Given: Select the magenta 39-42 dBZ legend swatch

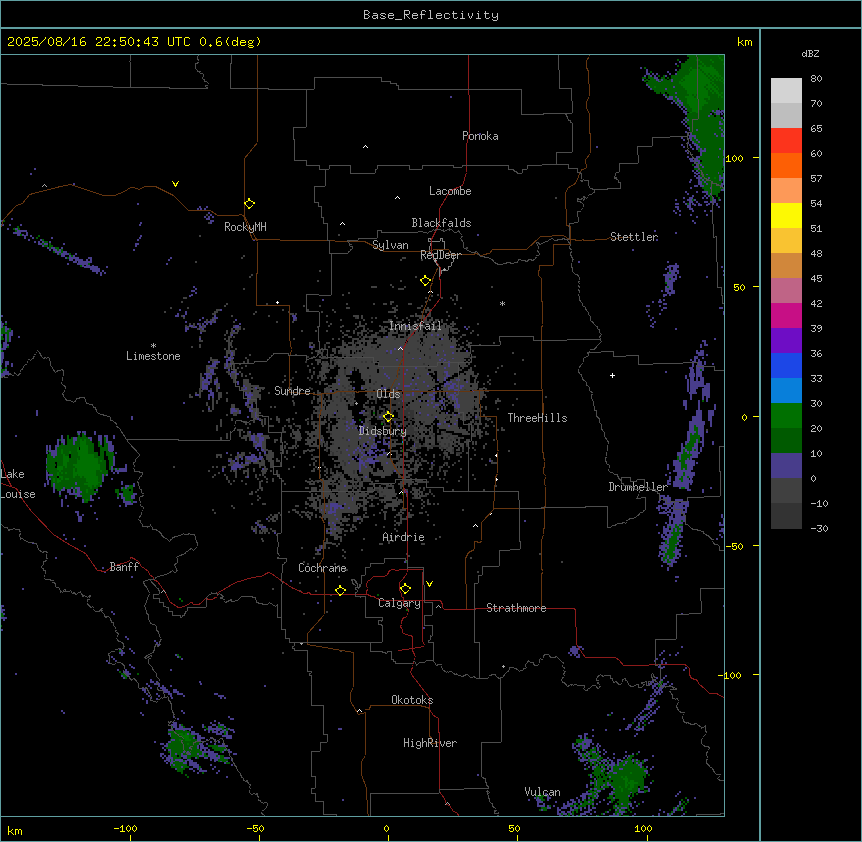Looking at the screenshot, I should click(x=786, y=315).
